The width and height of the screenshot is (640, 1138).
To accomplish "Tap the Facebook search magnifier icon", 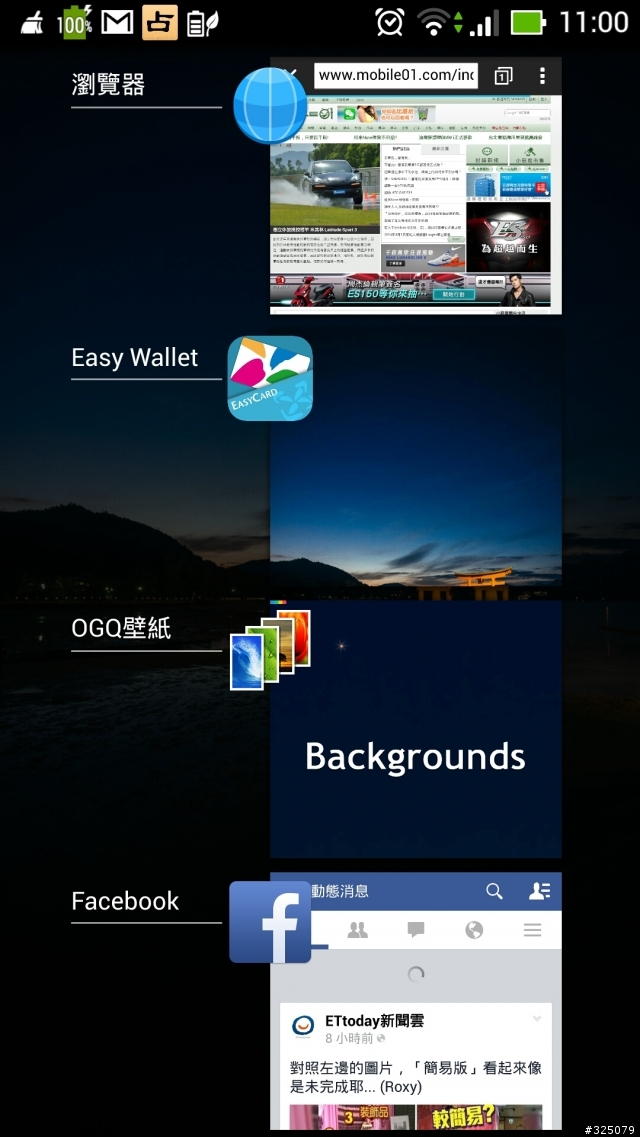I will pyautogui.click(x=494, y=891).
